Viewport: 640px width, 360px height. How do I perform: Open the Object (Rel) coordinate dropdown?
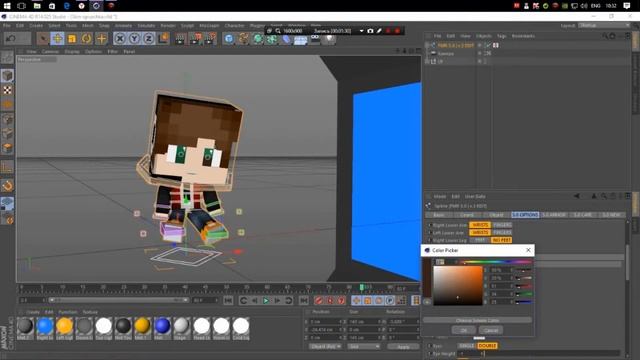325,347
